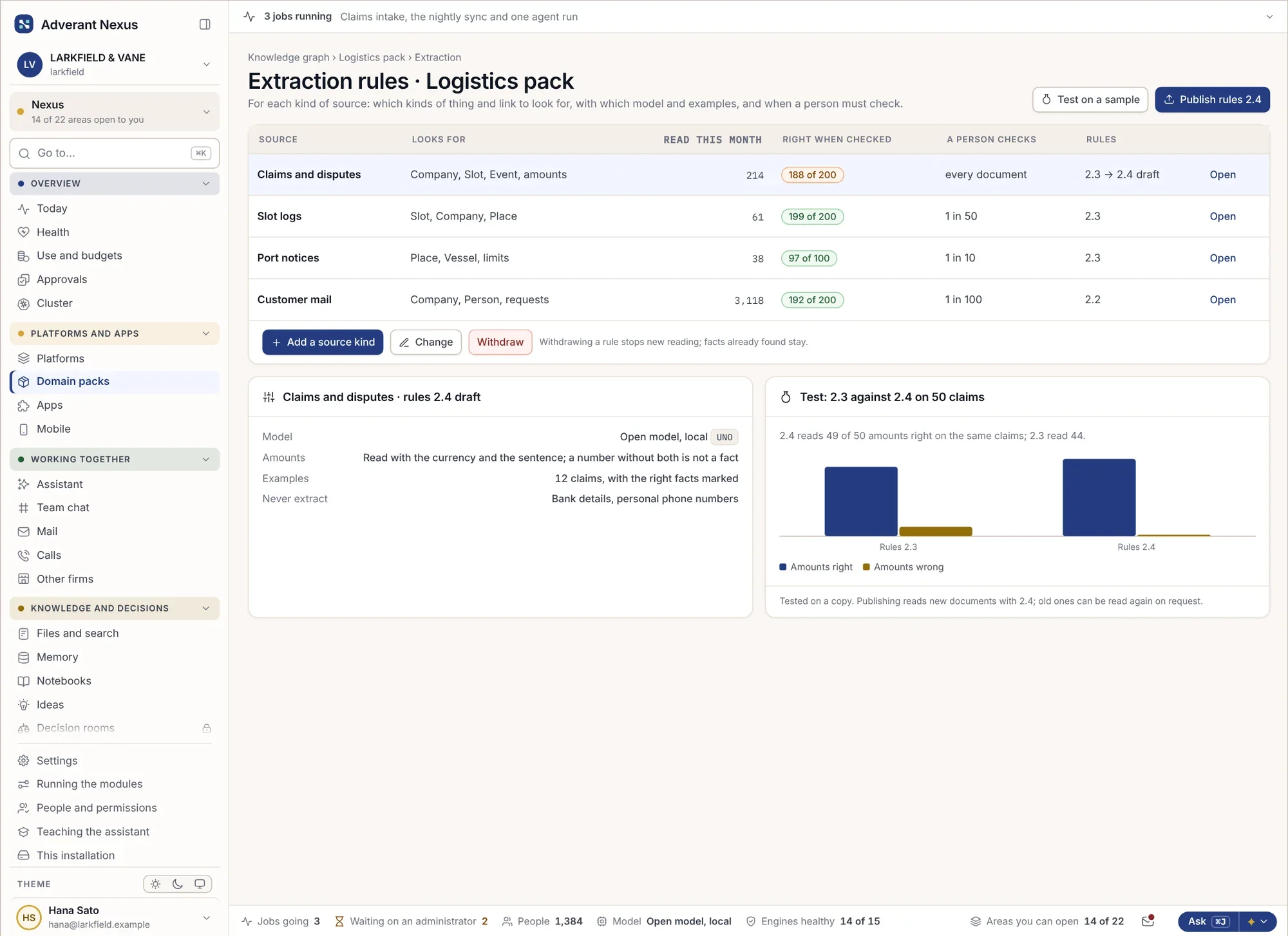Open the Health page

coord(53,232)
